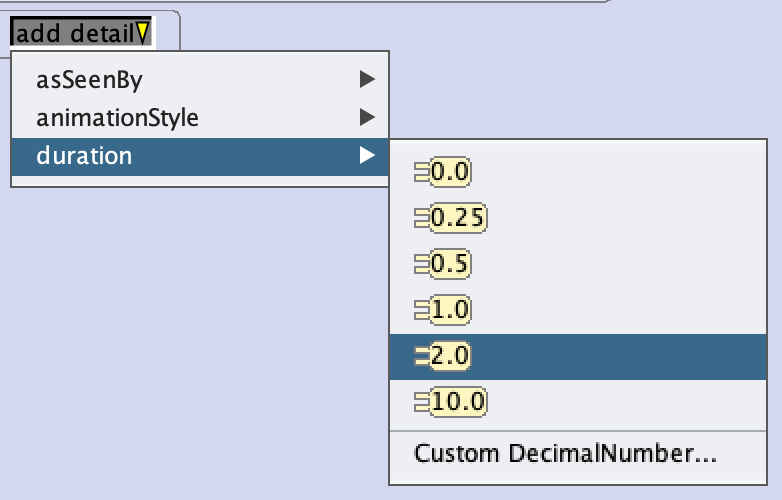Select the asSeenBy menu entry
The height and width of the screenshot is (500, 782).
click(x=89, y=80)
